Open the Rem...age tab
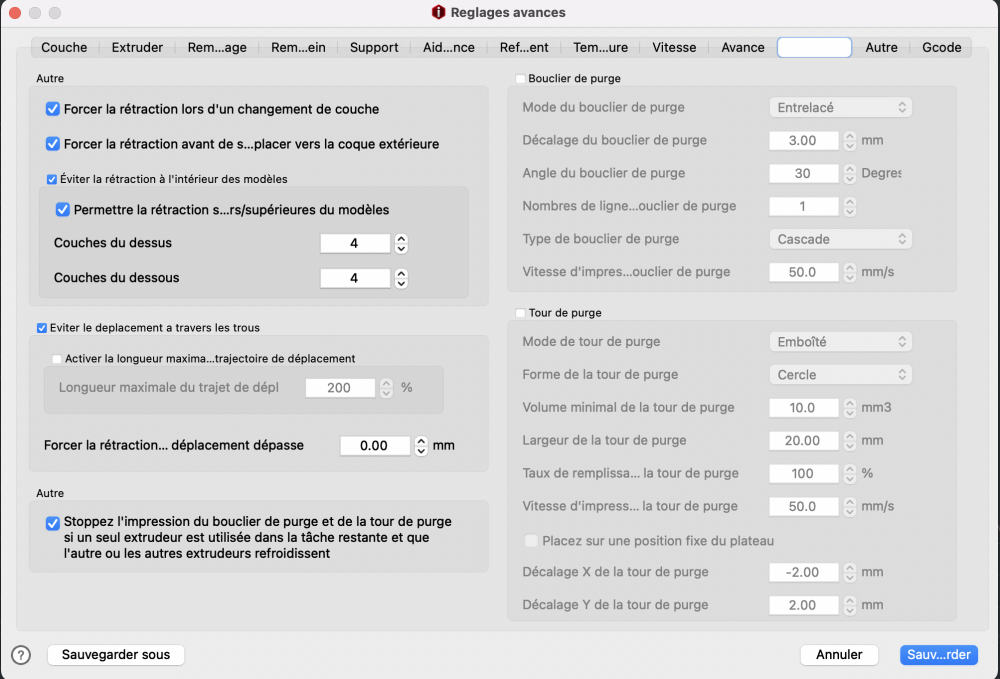Viewport: 1000px width, 679px height. [x=217, y=47]
